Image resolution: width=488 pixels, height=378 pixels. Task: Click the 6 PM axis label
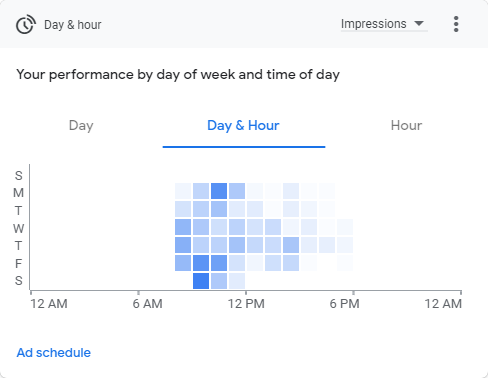344,304
